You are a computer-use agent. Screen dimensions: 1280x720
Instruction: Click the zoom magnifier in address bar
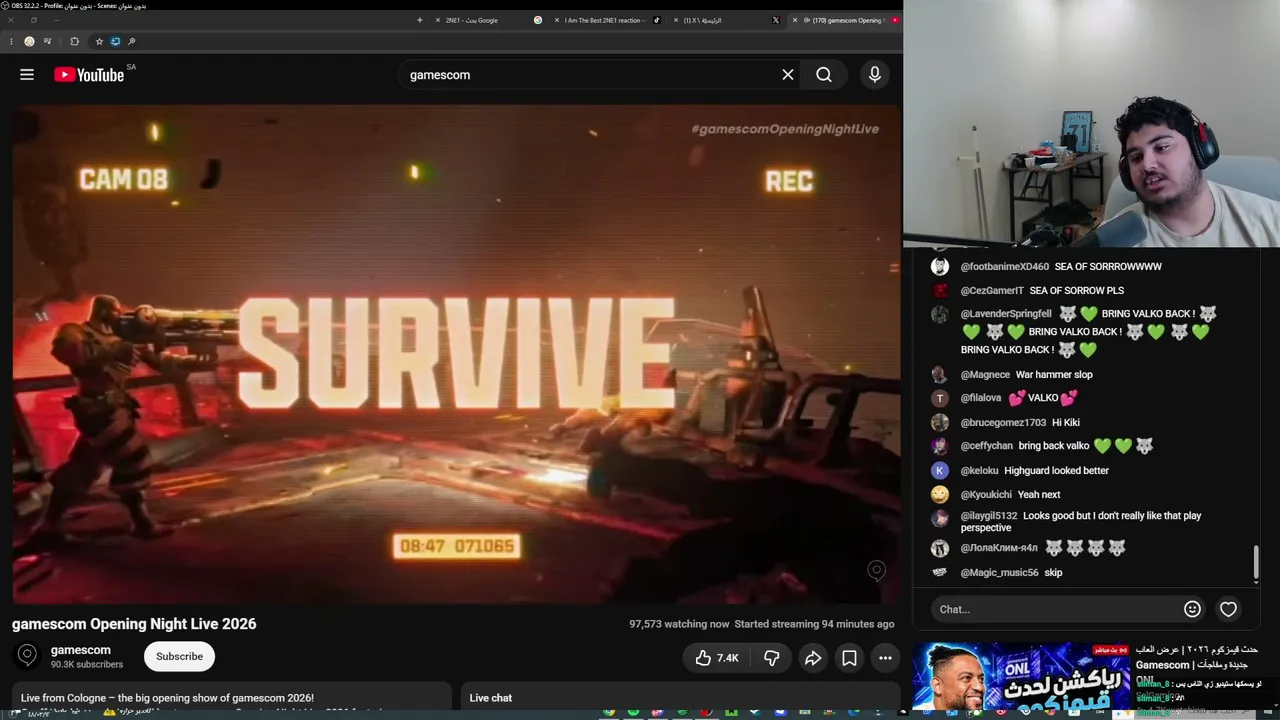click(x=131, y=41)
